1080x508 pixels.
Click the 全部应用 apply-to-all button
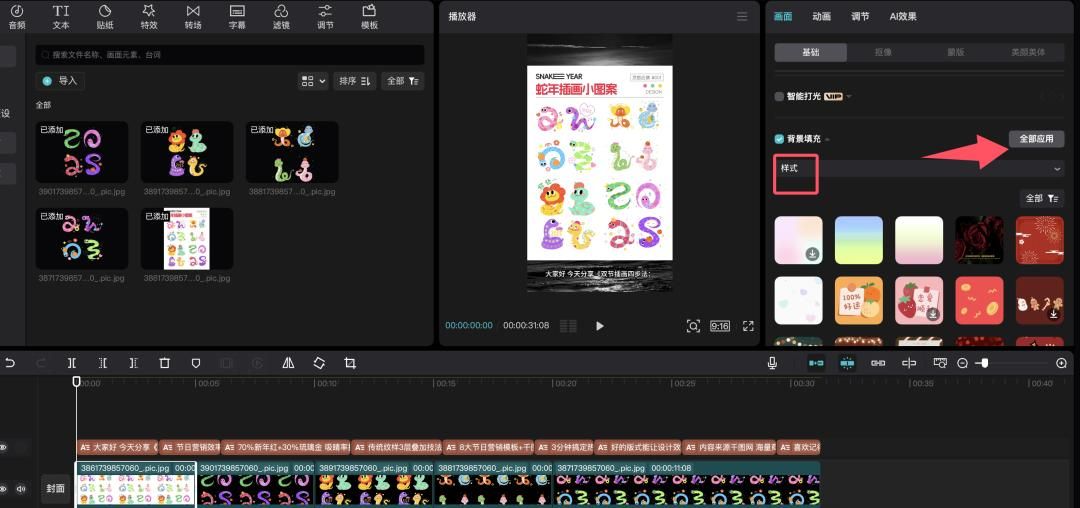coord(1037,138)
